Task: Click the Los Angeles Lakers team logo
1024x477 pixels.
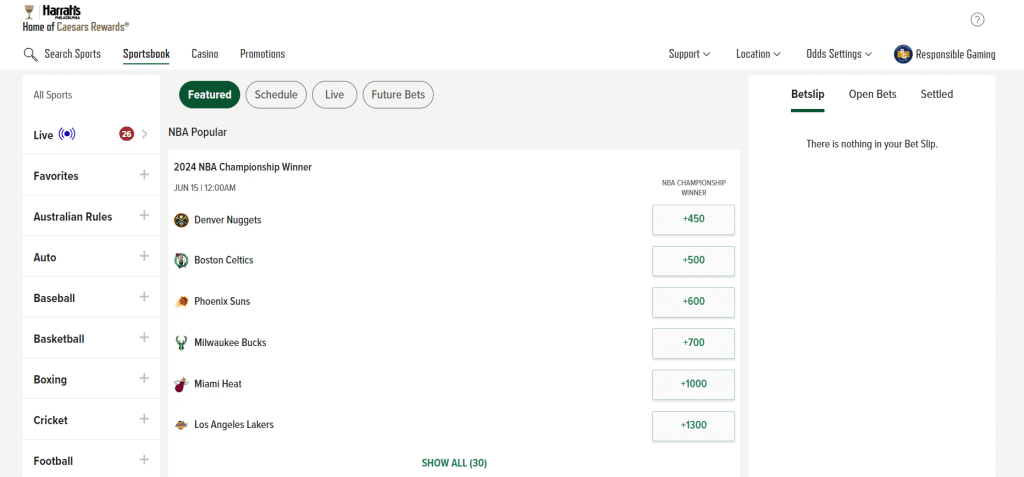Action: click(x=181, y=425)
